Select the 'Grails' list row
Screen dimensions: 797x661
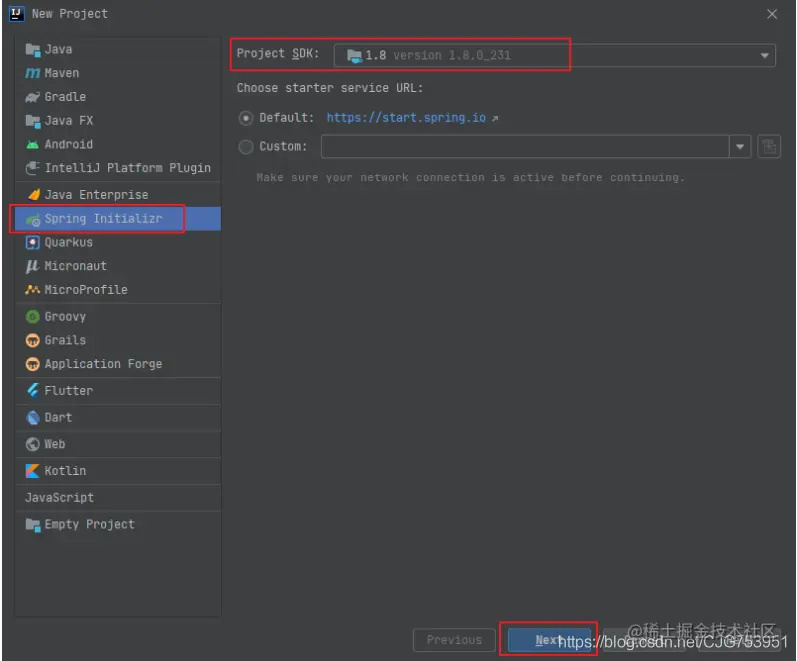click(118, 340)
